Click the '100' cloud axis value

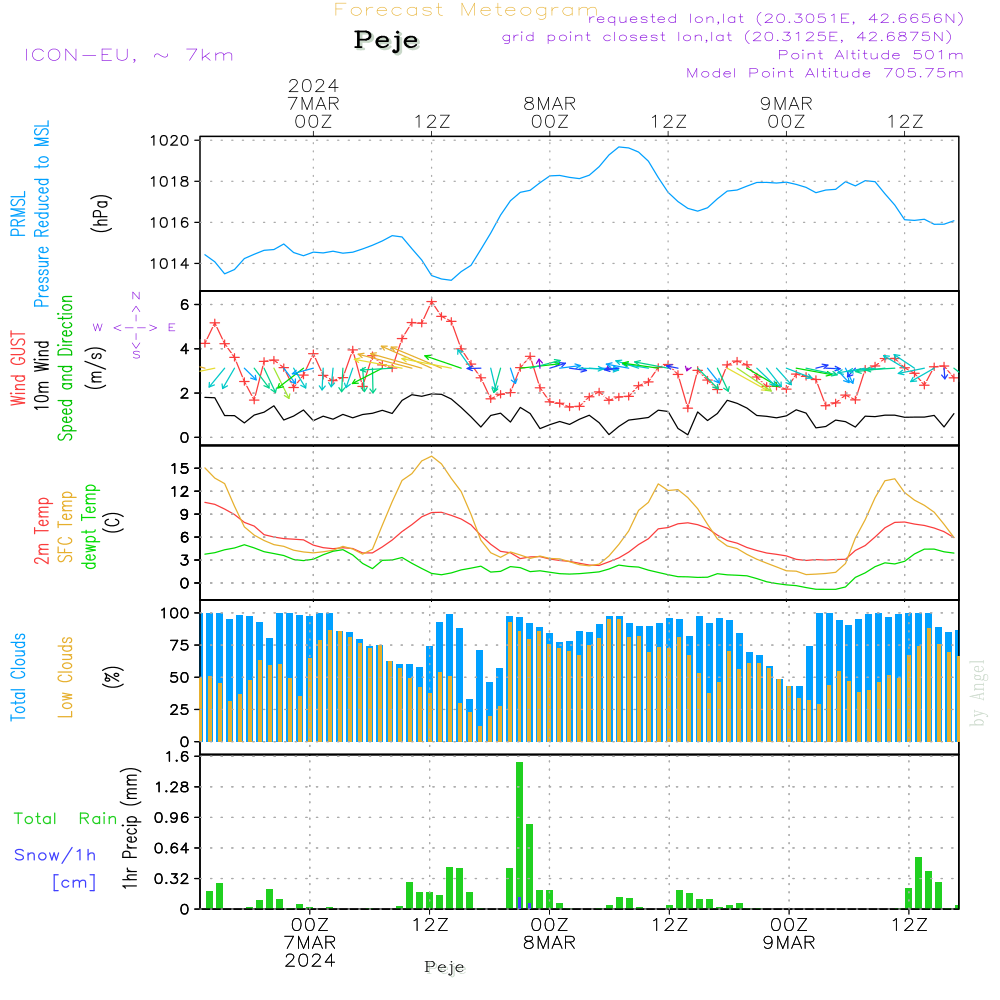(x=175, y=613)
